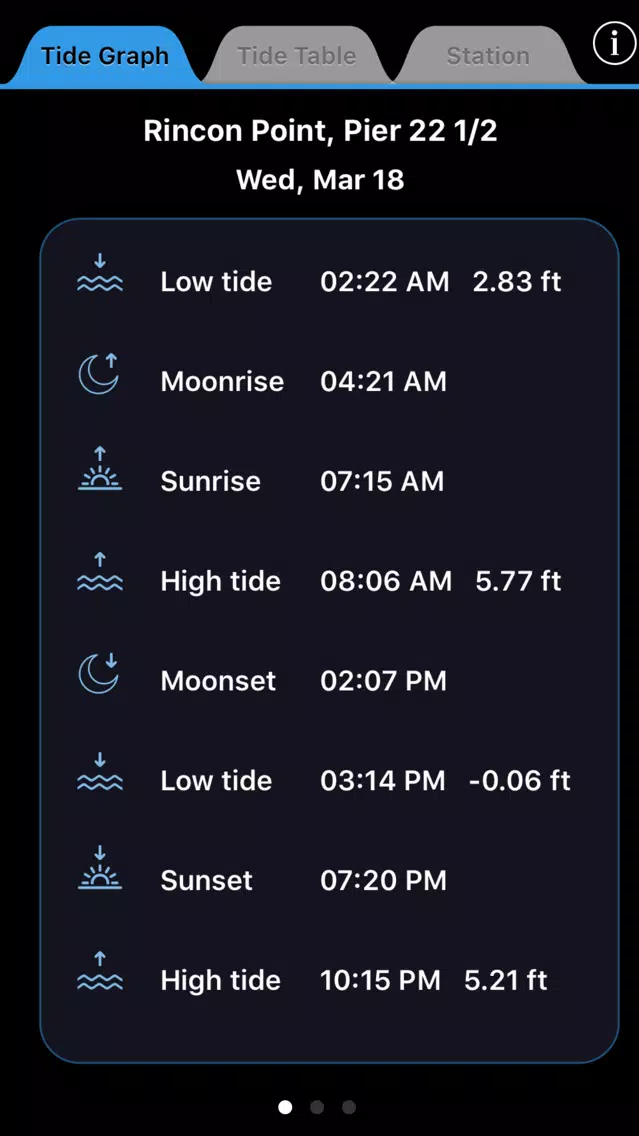
Task: Open the info button in top corner
Action: coord(614,44)
